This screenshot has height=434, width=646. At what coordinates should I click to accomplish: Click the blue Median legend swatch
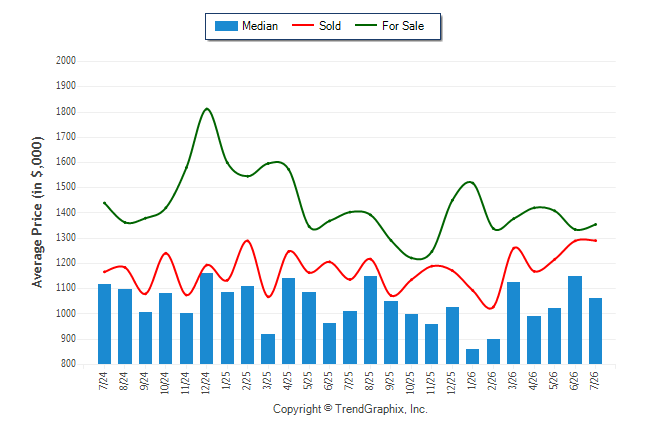[226, 26]
